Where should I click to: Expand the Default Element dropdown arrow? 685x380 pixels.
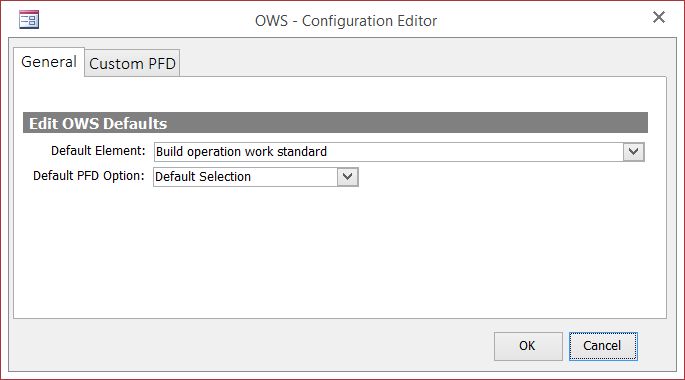click(x=633, y=152)
